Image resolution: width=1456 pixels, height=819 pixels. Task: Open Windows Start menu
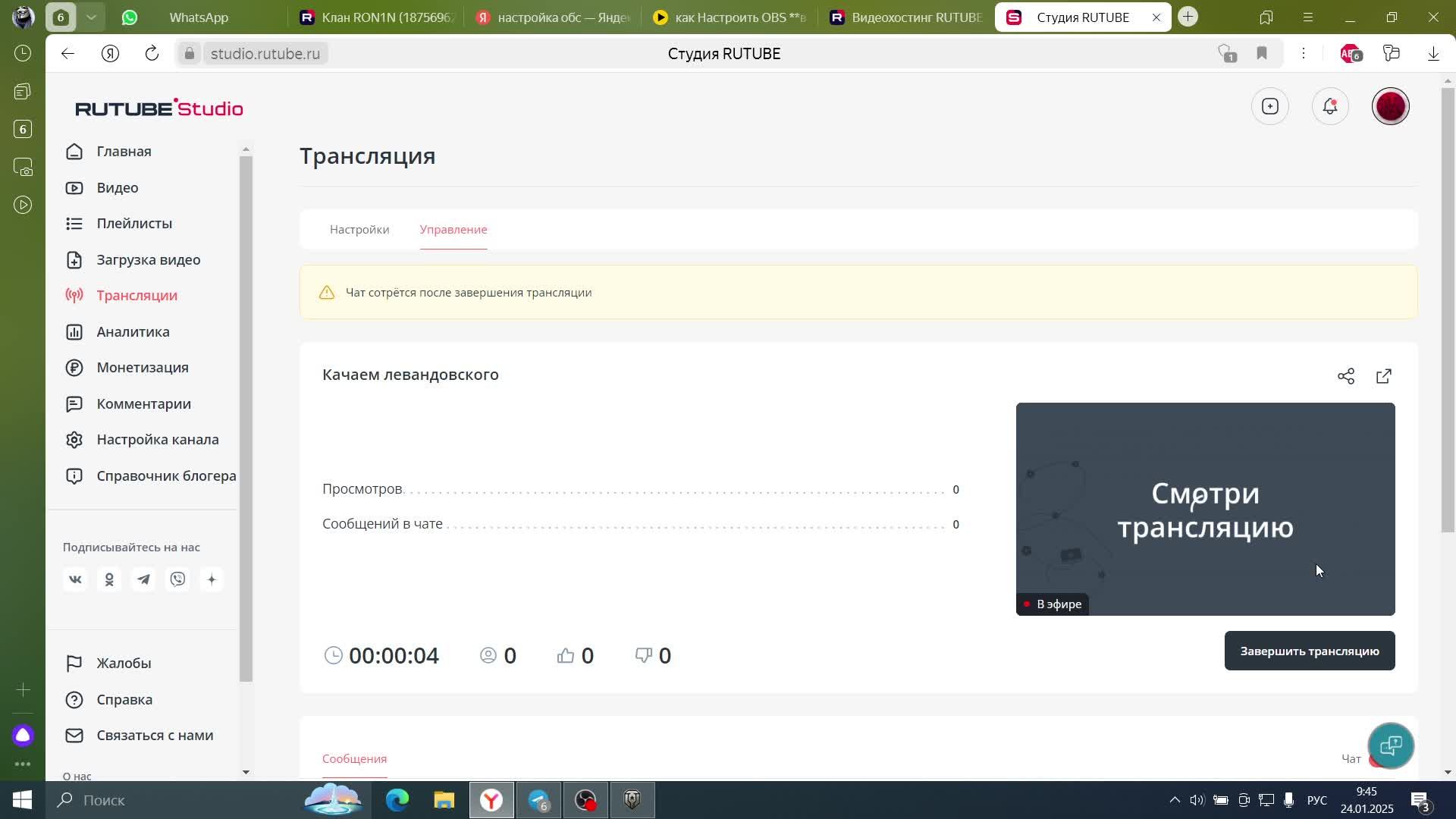[x=22, y=801]
